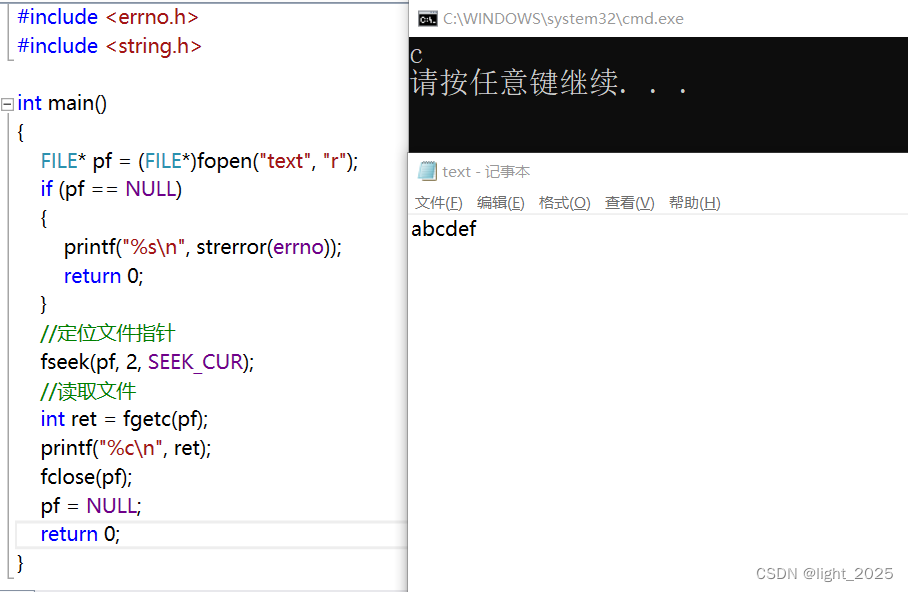Viewport: 908px width, 592px height.
Task: Click the 'text - 记事本' window title
Action: 486,171
